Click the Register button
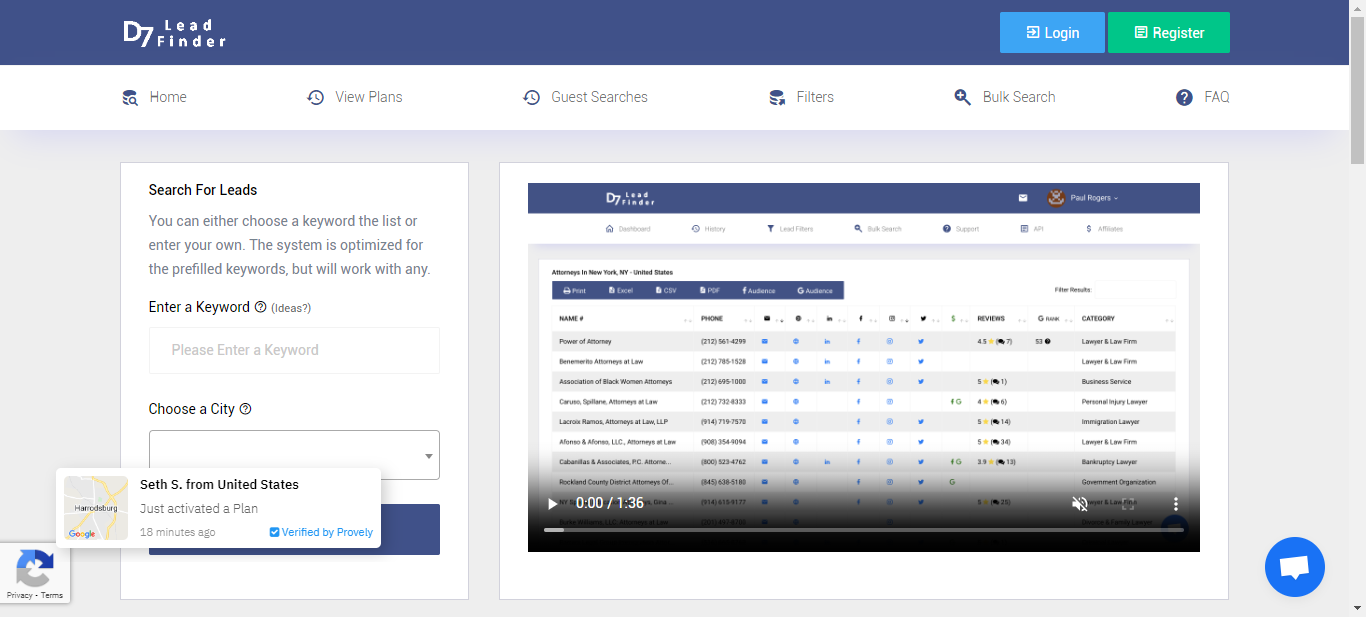Image resolution: width=1366 pixels, height=617 pixels. (1168, 33)
